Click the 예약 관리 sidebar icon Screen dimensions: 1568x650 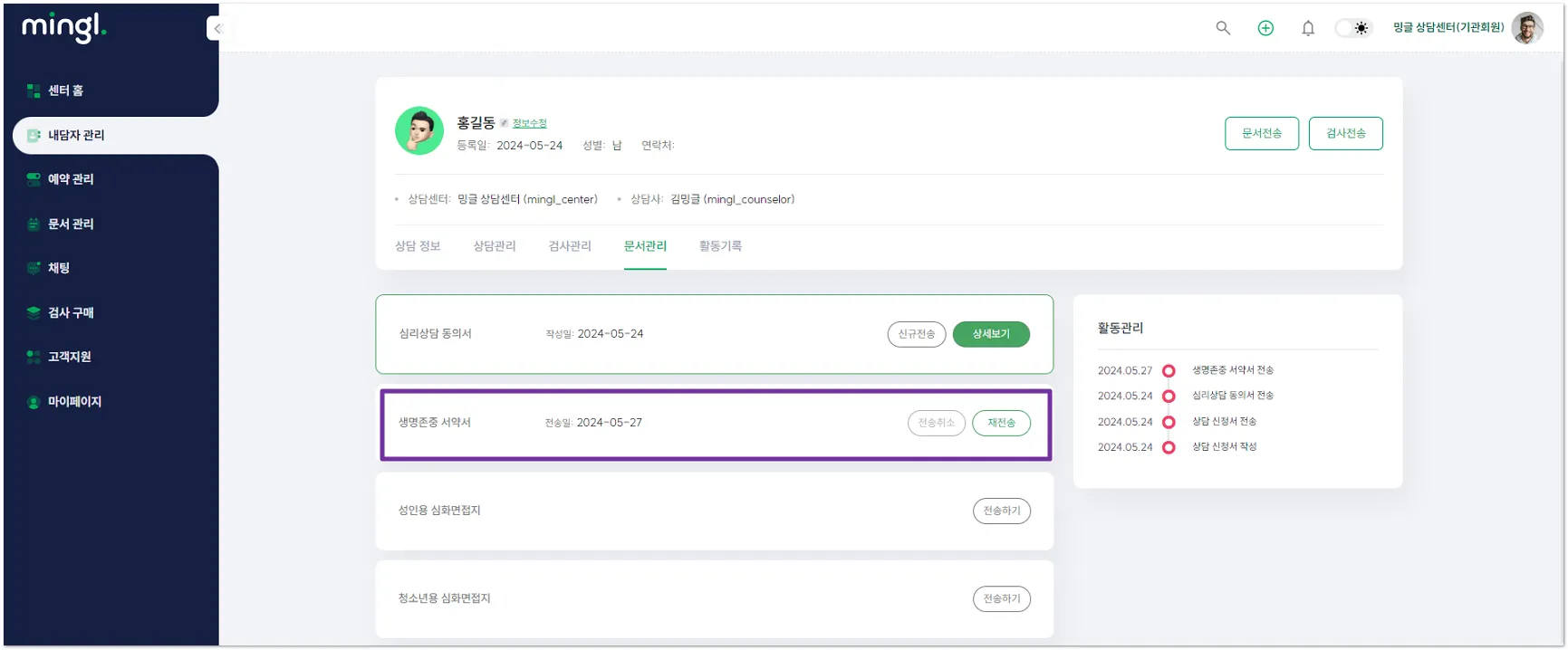pyautogui.click(x=34, y=179)
